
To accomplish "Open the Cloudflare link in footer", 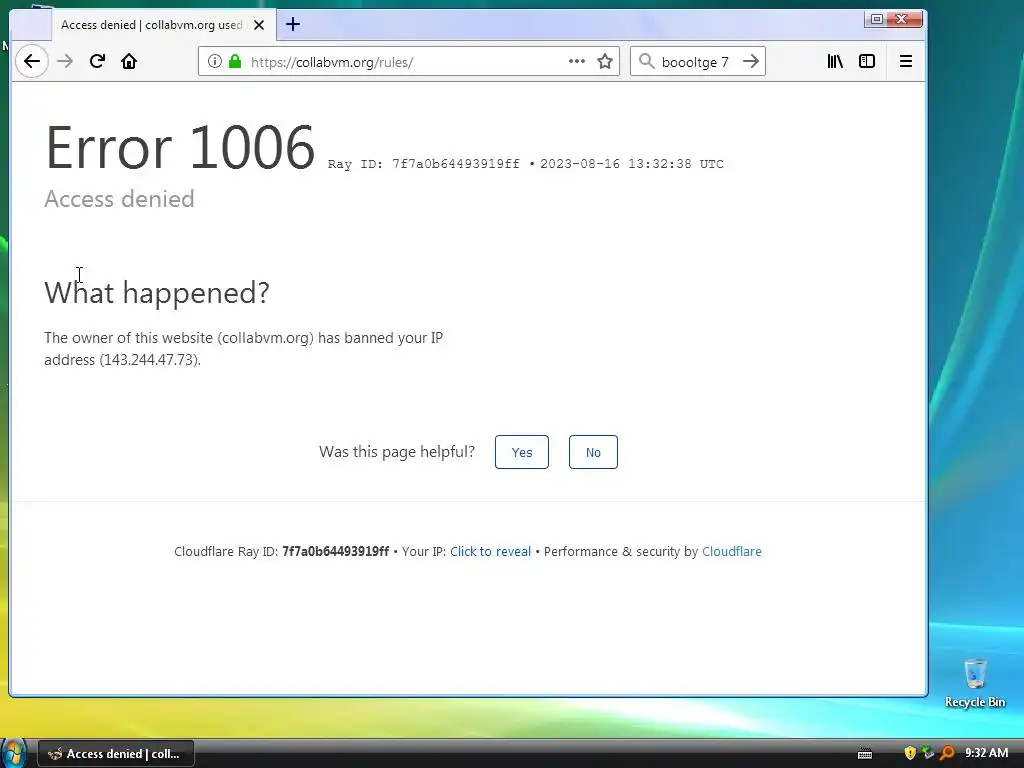I will pyautogui.click(x=731, y=552).
